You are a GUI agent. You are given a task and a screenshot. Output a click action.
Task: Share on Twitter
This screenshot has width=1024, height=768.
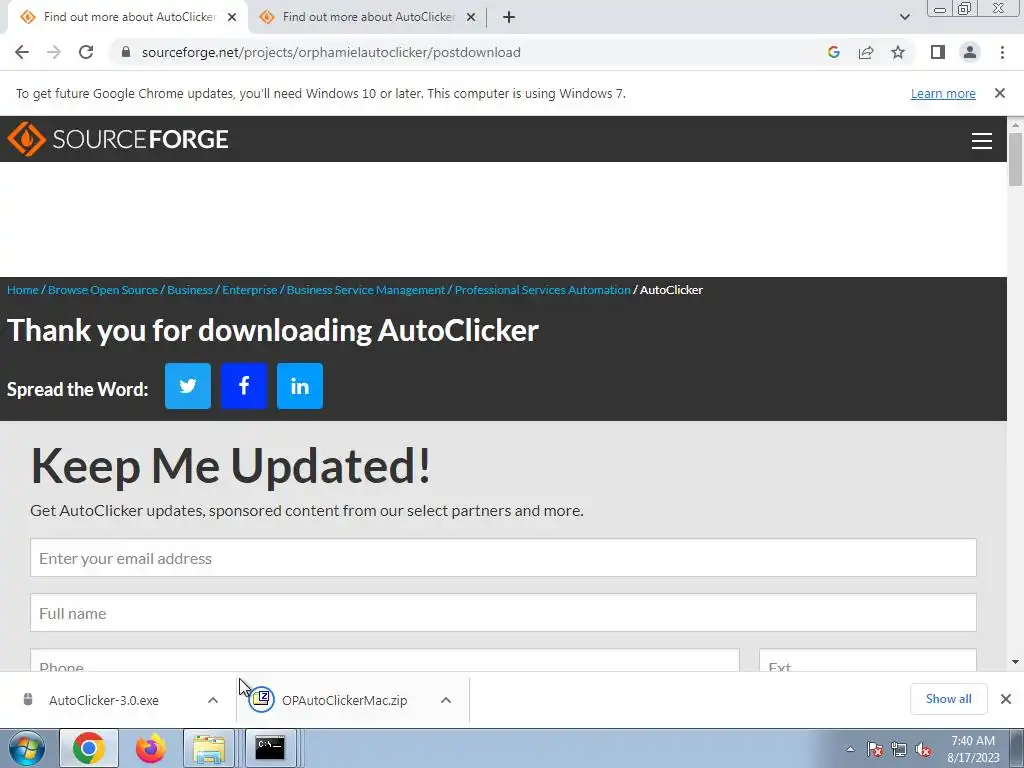(188, 386)
